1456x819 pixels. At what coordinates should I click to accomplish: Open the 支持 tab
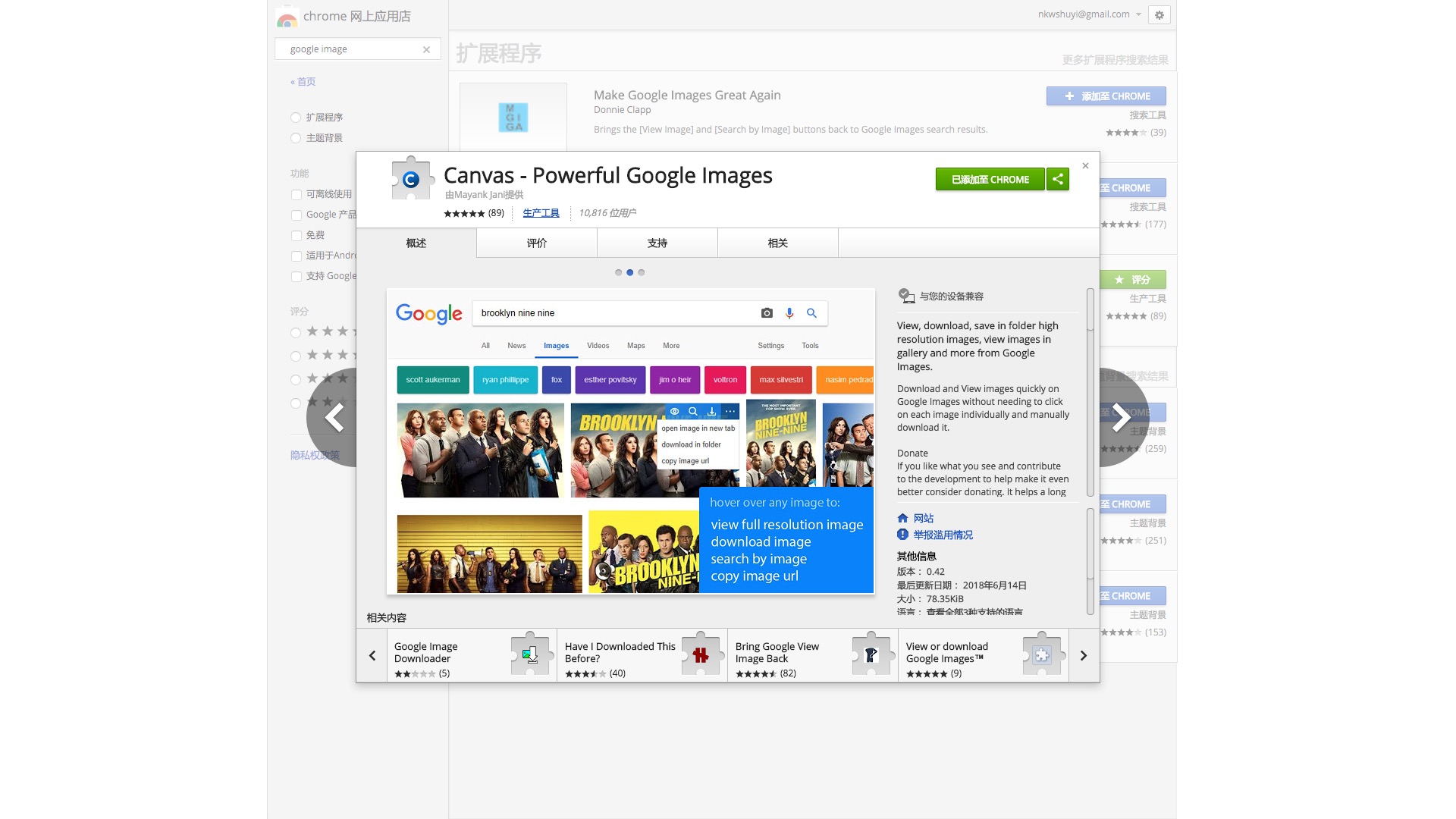[x=657, y=243]
